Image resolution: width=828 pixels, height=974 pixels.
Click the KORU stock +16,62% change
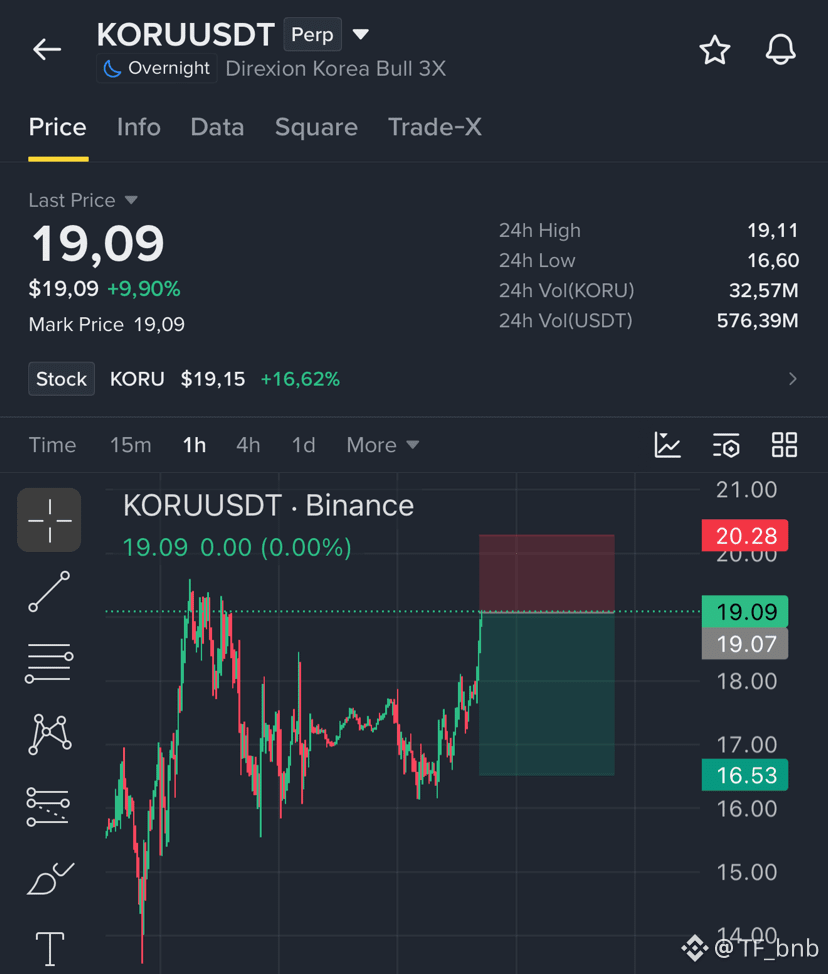(300, 379)
